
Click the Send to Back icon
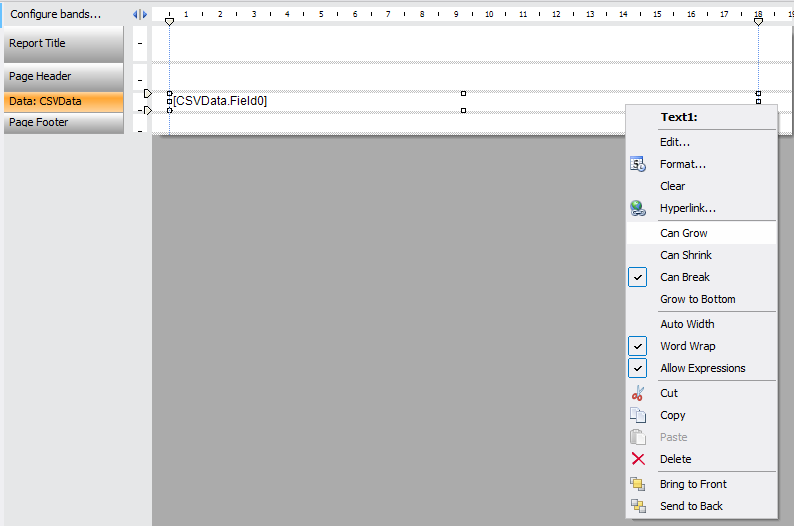click(638, 506)
